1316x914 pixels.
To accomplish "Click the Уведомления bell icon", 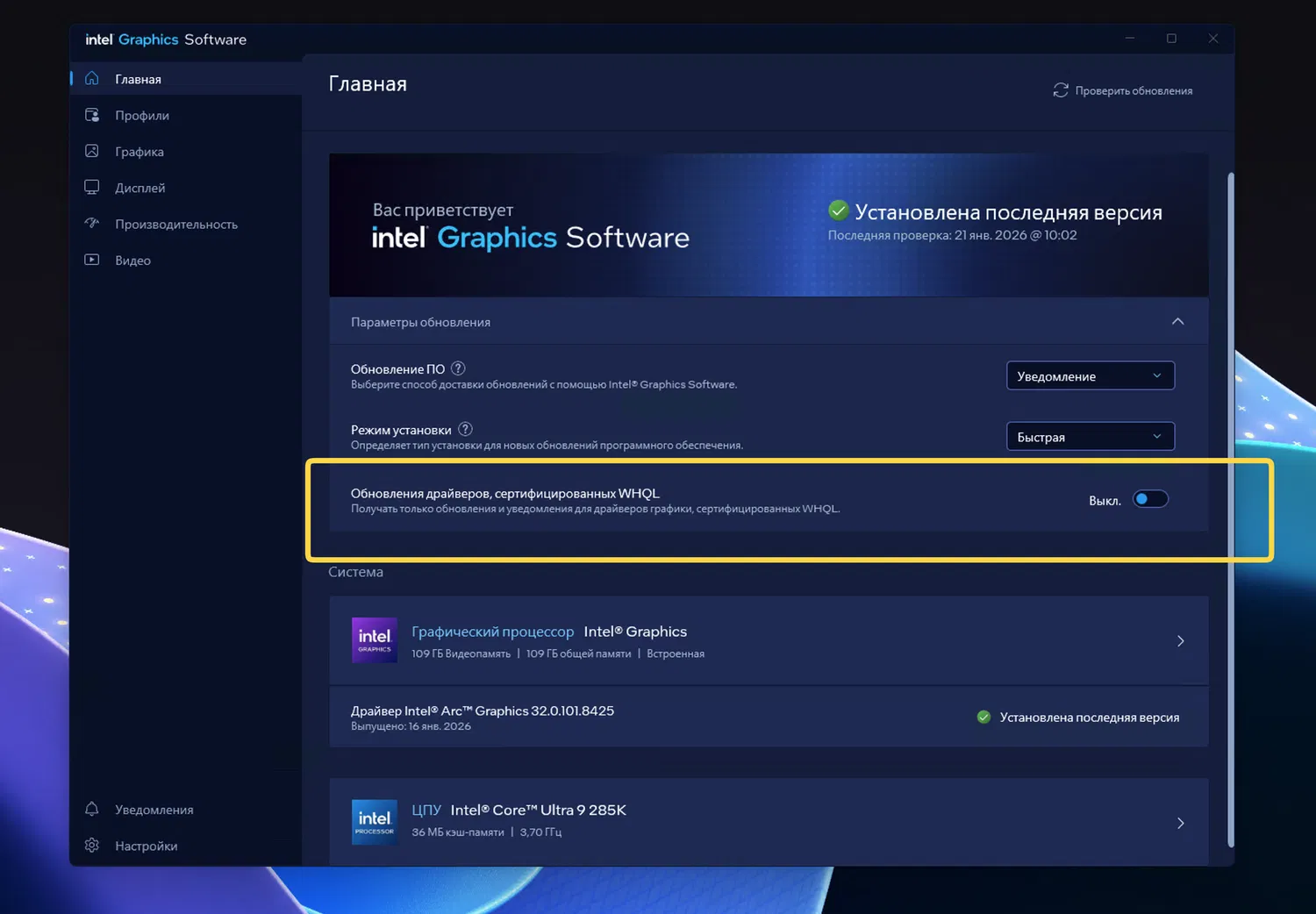I will click(x=92, y=809).
